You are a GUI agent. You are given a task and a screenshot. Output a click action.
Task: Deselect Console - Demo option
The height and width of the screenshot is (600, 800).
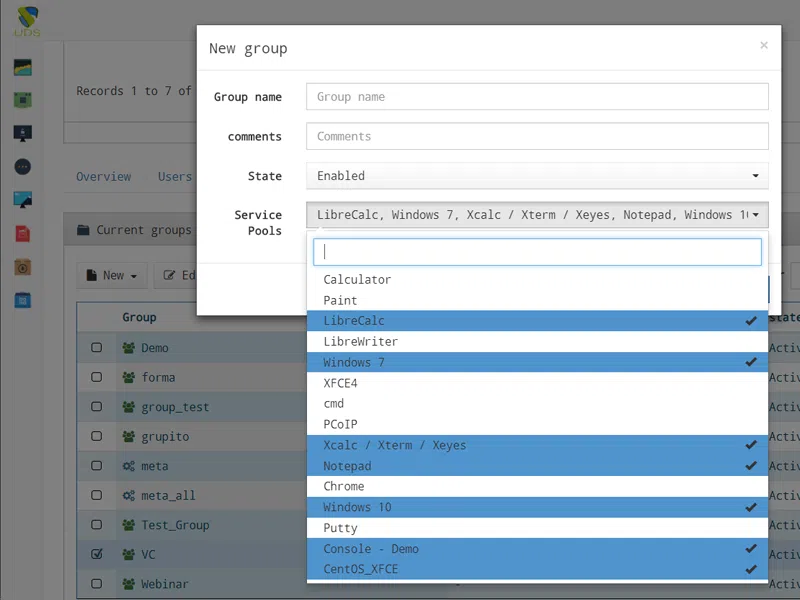(x=537, y=549)
